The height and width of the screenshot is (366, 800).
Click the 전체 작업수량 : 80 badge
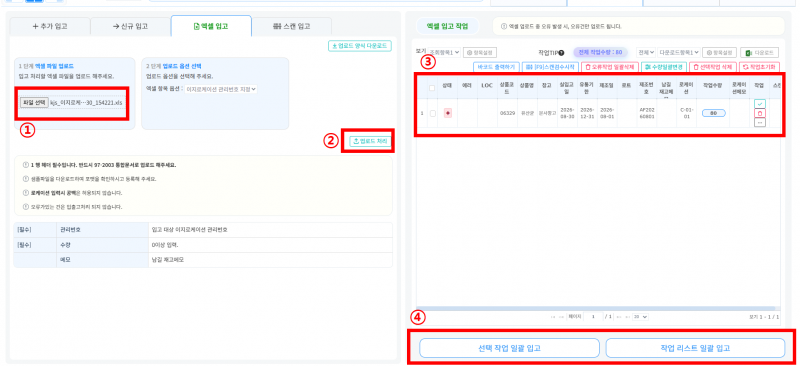coord(601,52)
